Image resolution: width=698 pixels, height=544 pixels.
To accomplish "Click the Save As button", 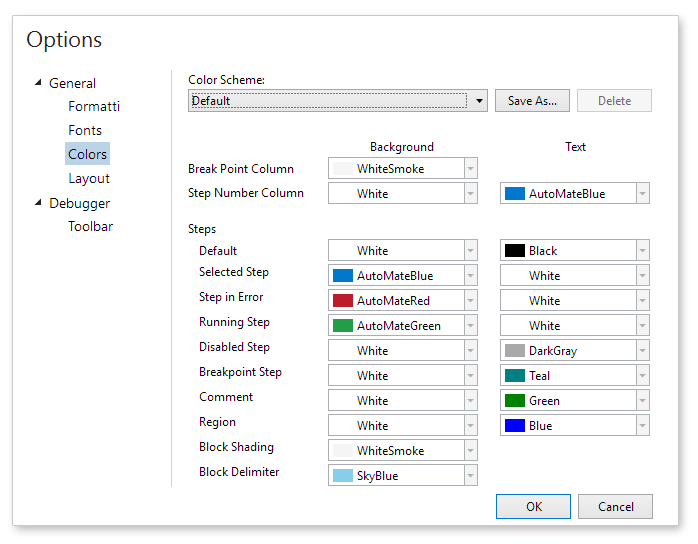I will (x=532, y=101).
